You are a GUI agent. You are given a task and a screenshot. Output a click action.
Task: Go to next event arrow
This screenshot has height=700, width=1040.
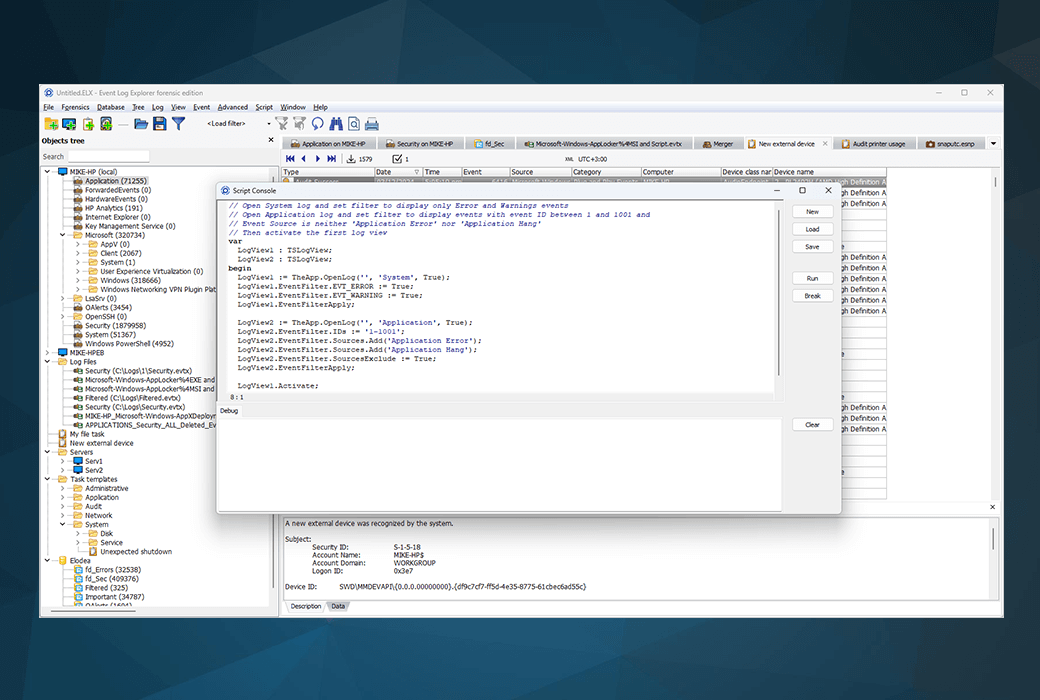(318, 159)
